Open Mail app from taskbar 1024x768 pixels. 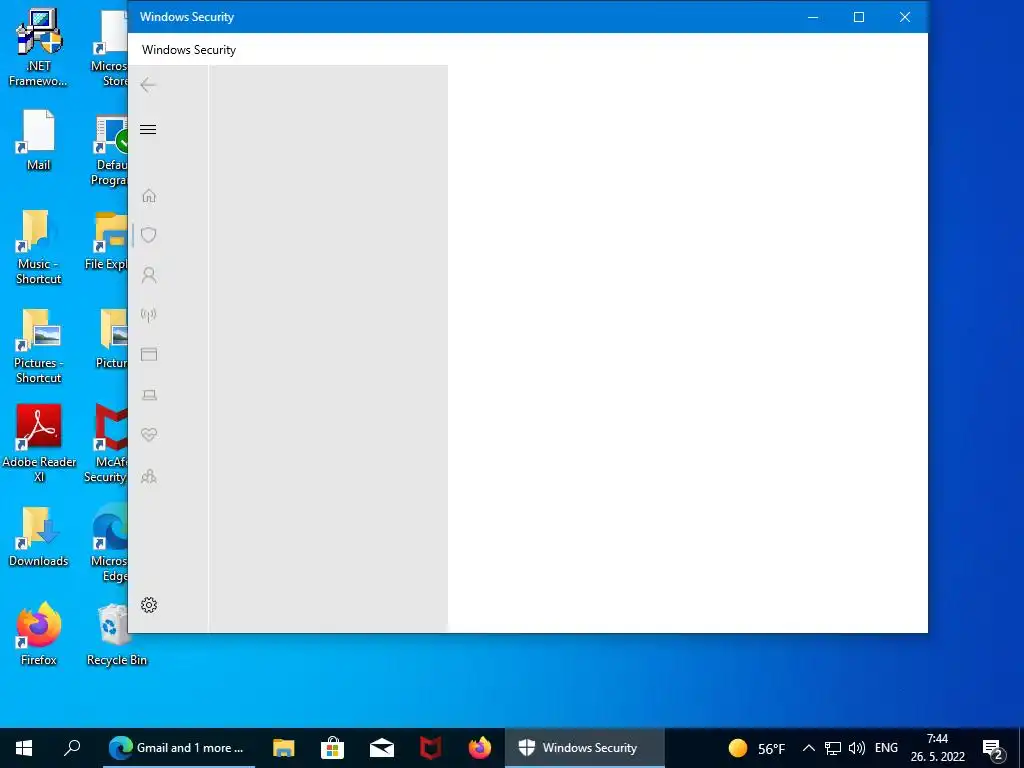pos(381,748)
